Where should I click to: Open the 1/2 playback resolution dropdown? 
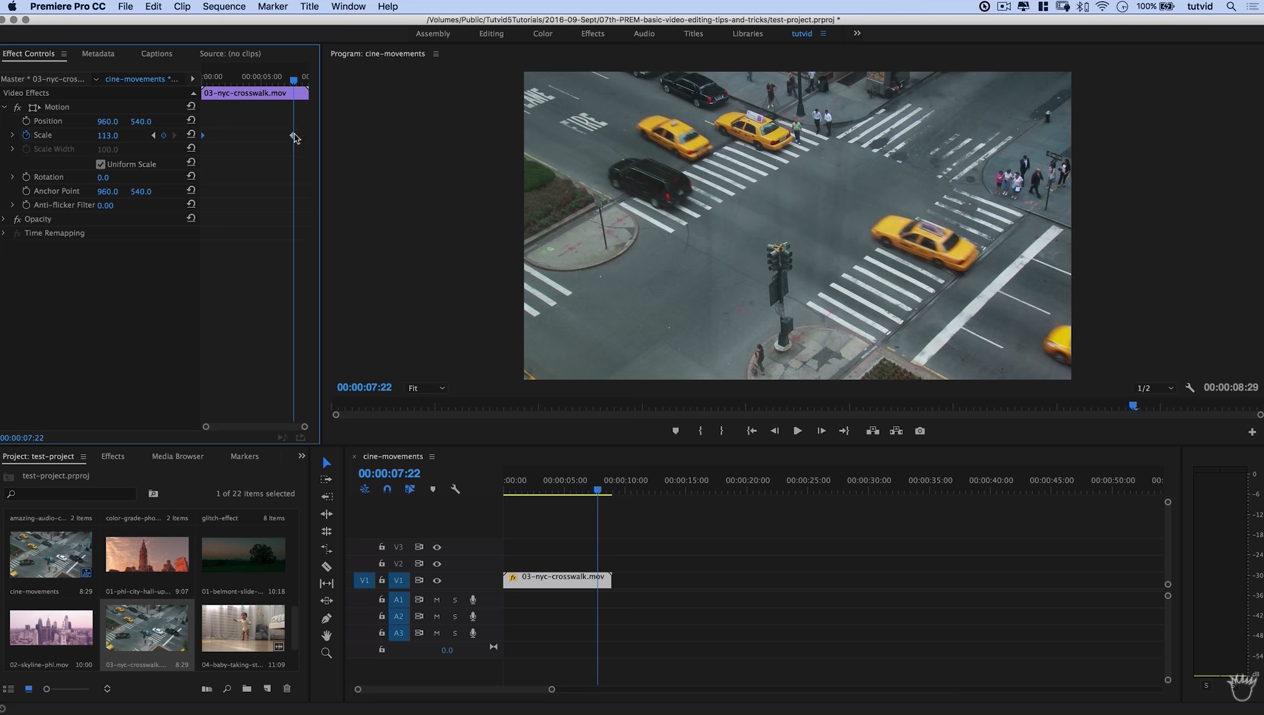coord(1154,388)
